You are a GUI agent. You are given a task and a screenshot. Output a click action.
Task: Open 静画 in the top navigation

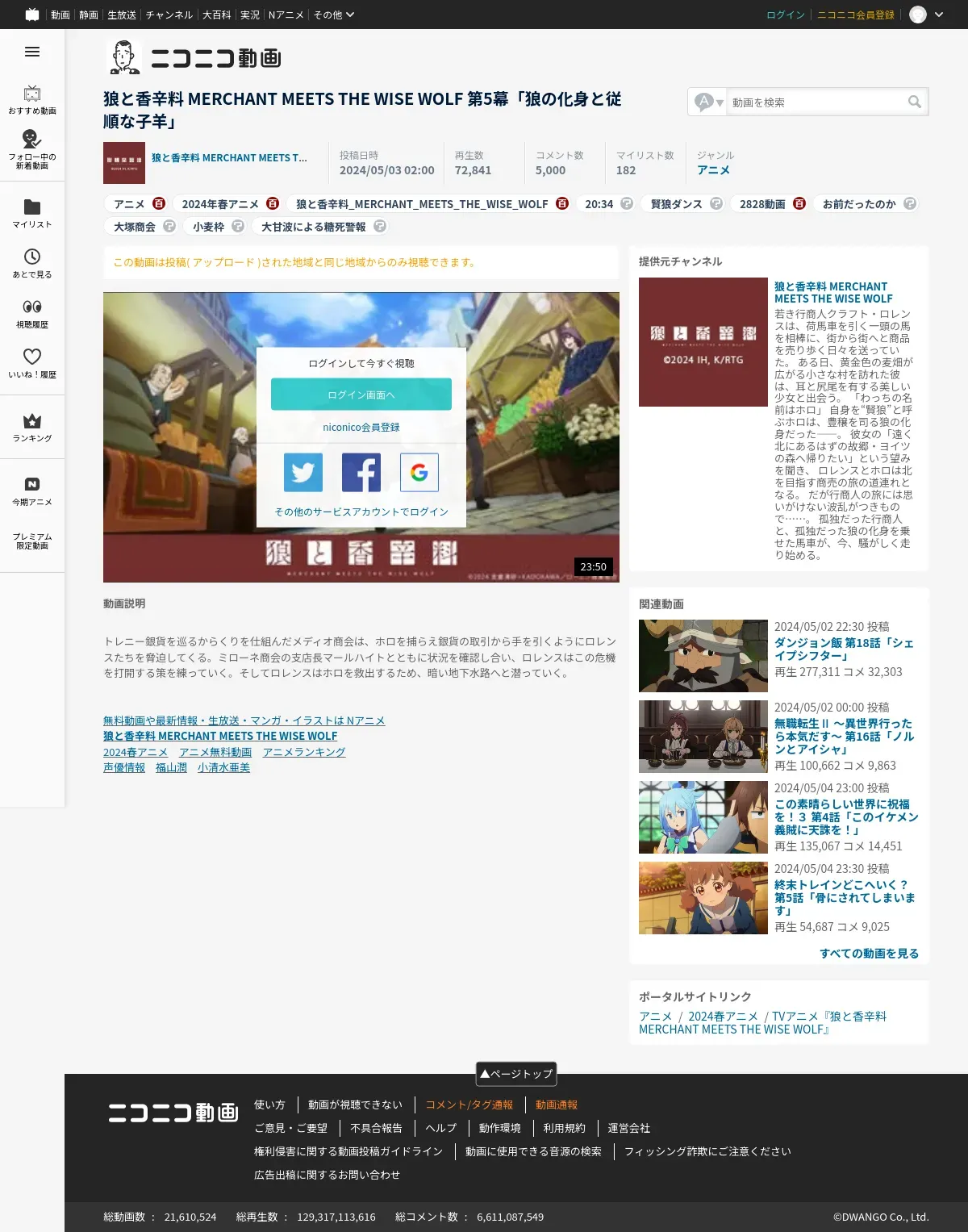click(89, 15)
